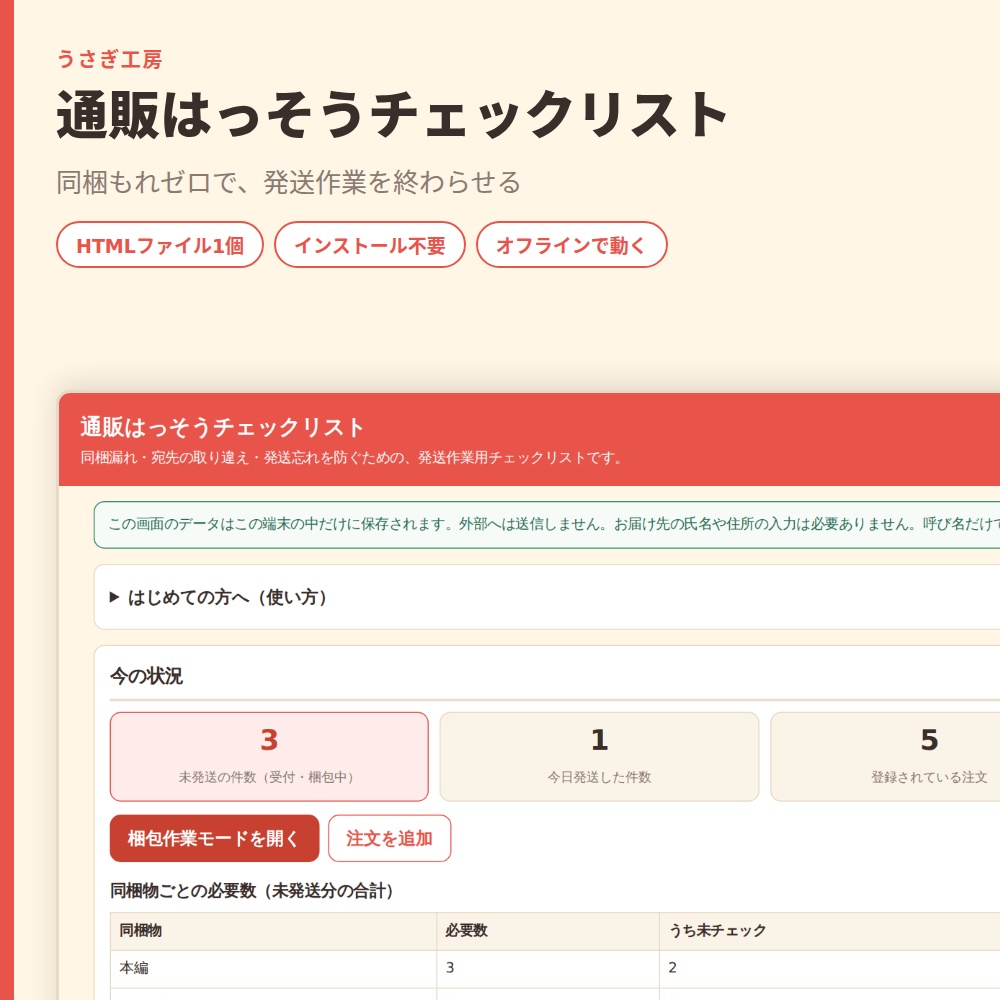
Task: Click the うさぎ工房 brand text
Action: pyautogui.click(x=109, y=59)
